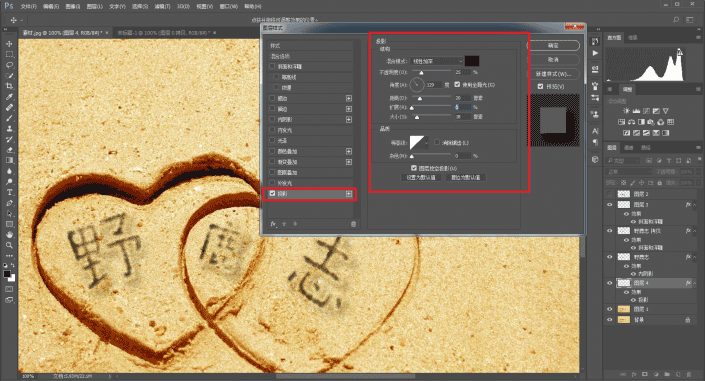This screenshot has height=381, width=705.
Task: Select the Clone Stamp tool
Action: pos(9,129)
